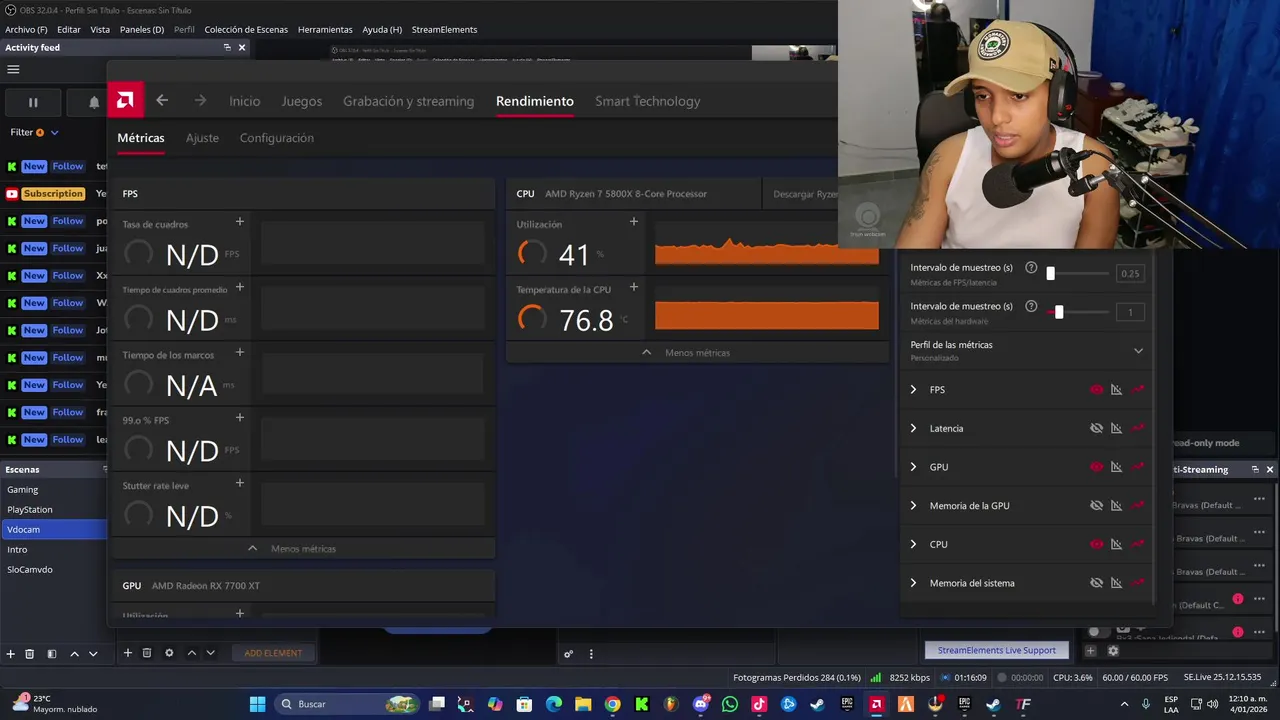Expand the Memoria del sistema section
1280x720 pixels.
click(913, 583)
